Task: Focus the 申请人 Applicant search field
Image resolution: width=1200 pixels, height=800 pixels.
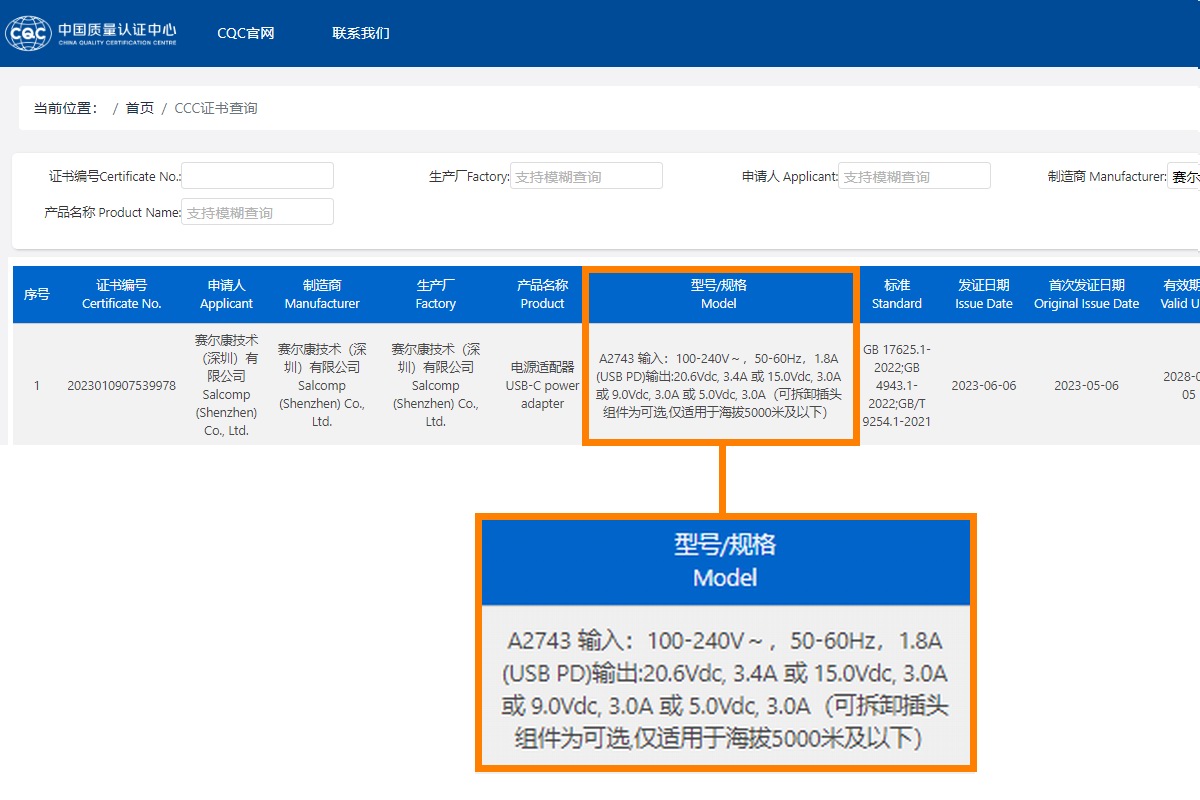Action: (914, 176)
